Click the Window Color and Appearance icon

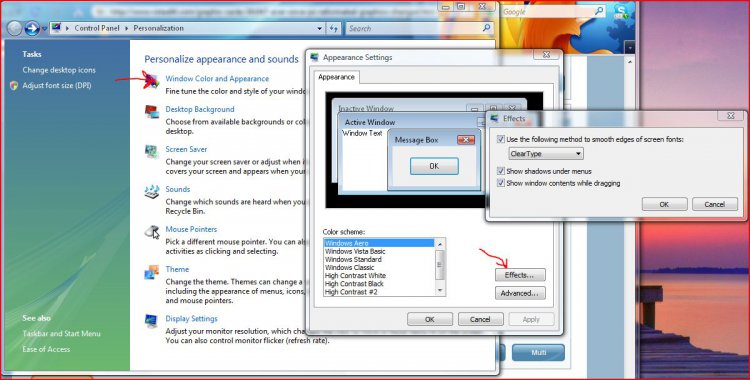(x=152, y=81)
